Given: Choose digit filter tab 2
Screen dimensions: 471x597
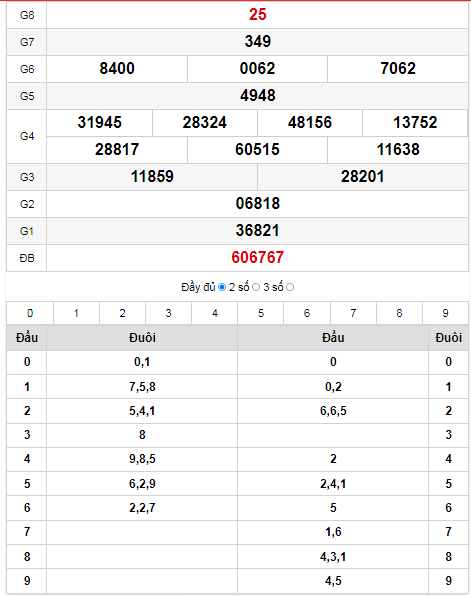Looking at the screenshot, I should (122, 313).
